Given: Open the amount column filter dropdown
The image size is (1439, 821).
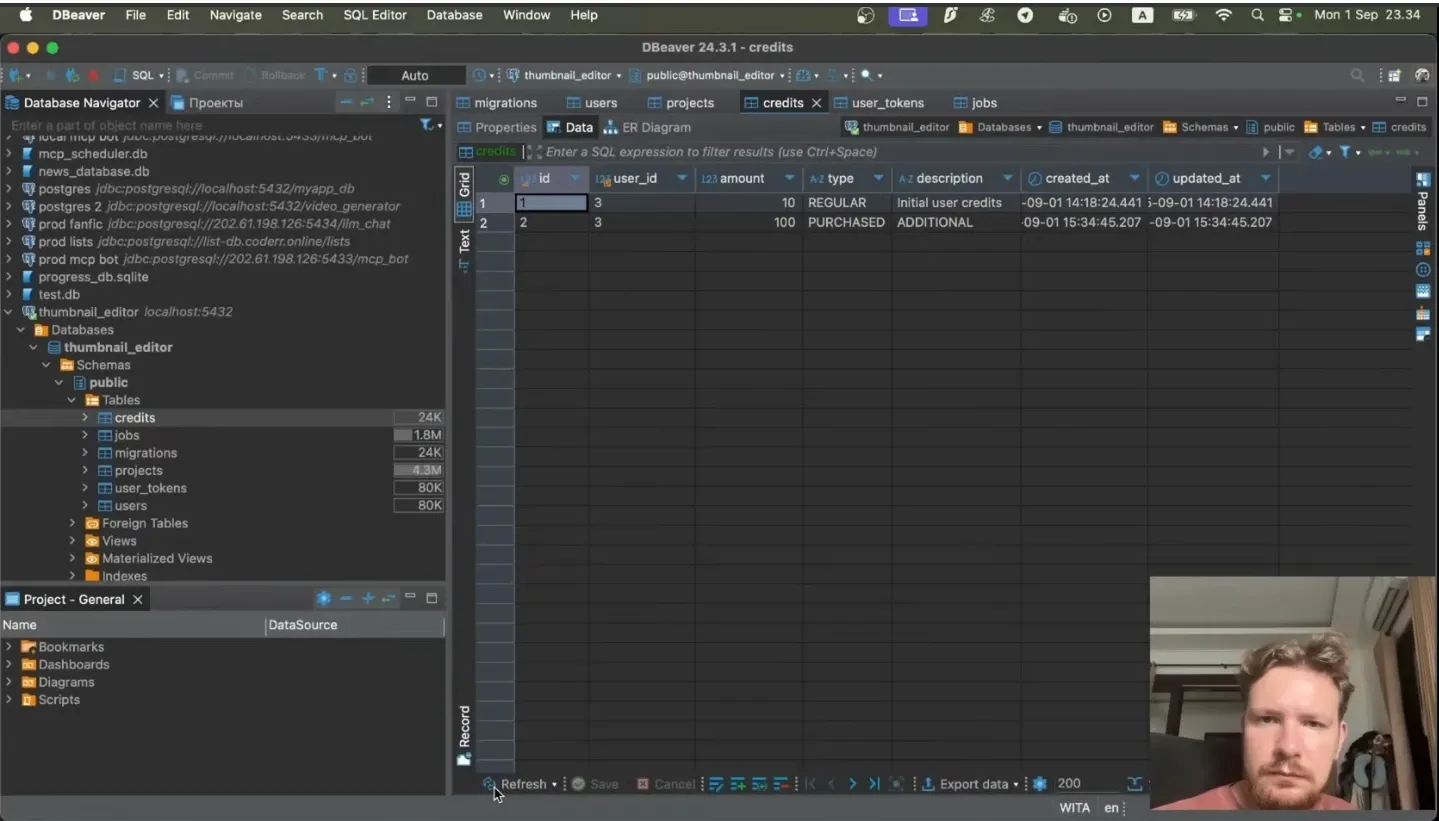Looking at the screenshot, I should (790, 179).
